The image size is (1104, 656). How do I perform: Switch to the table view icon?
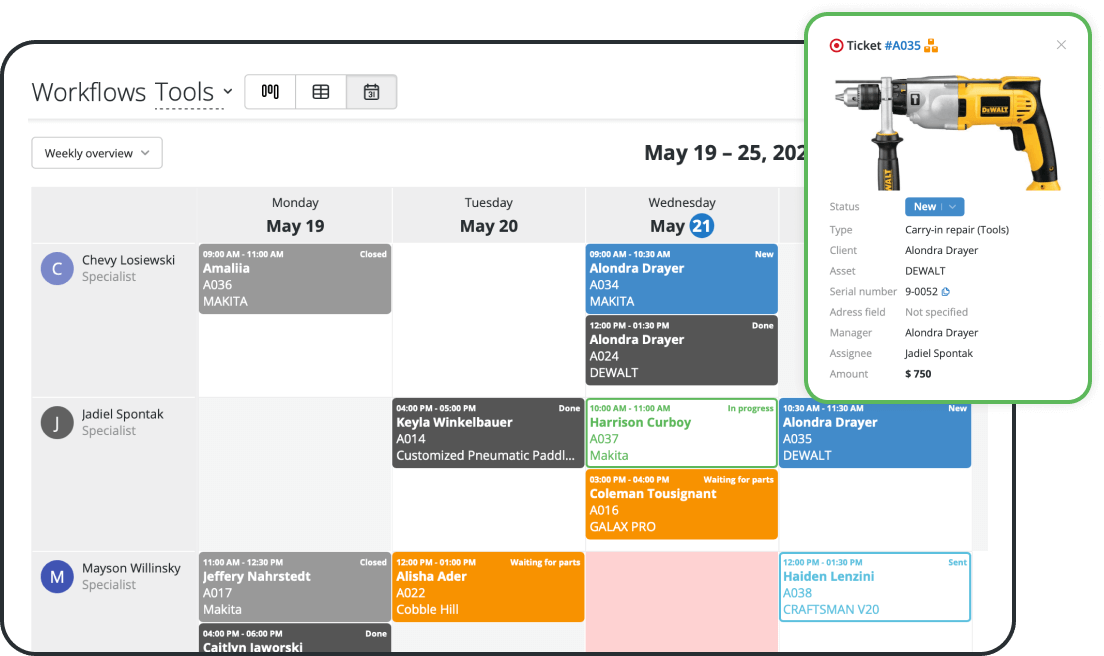click(x=320, y=91)
